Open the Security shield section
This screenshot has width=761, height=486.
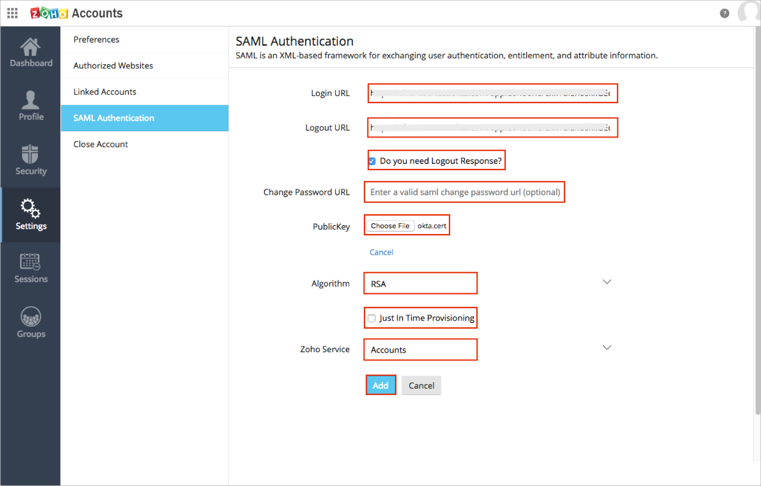pyautogui.click(x=31, y=160)
